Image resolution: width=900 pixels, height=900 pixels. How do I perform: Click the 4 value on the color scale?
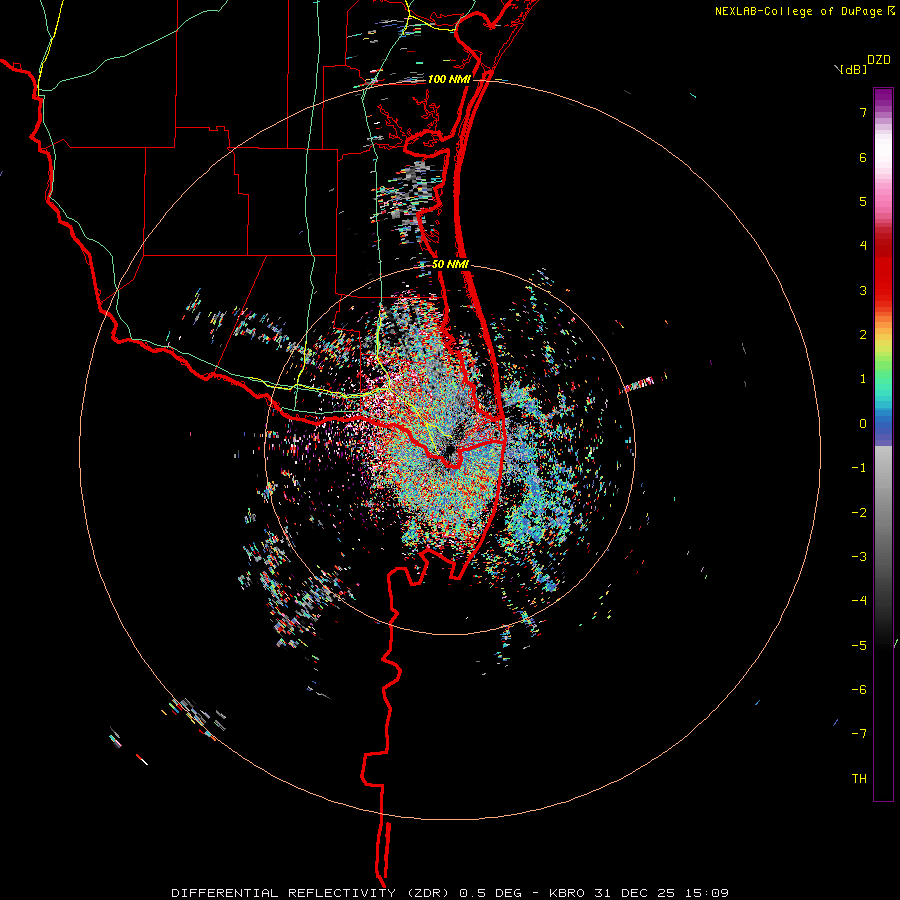[863, 246]
